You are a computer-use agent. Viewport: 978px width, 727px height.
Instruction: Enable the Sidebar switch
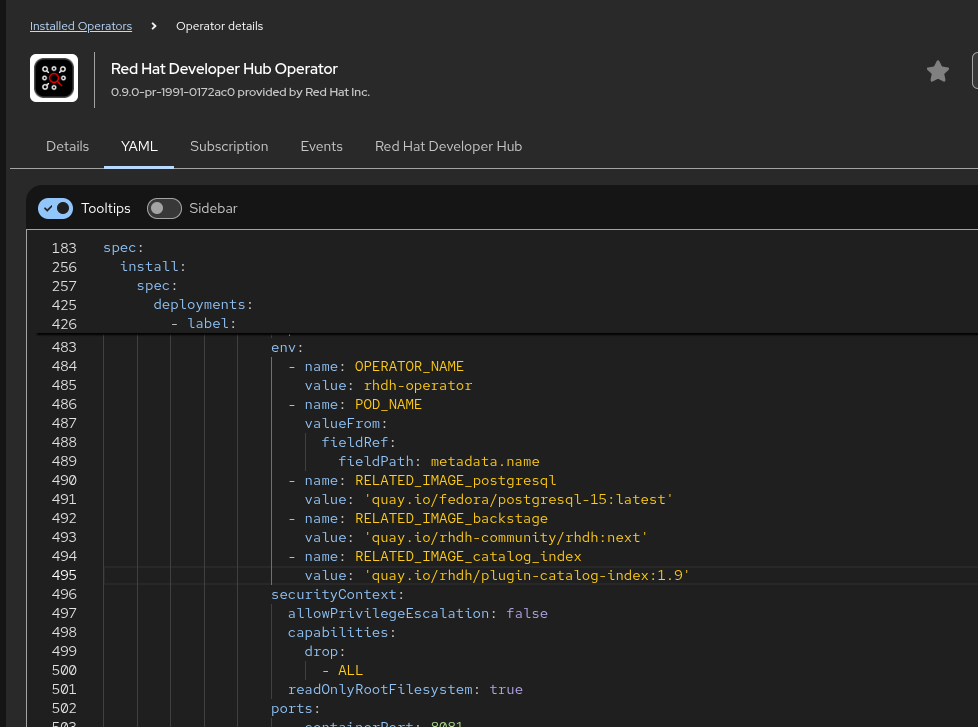point(164,208)
